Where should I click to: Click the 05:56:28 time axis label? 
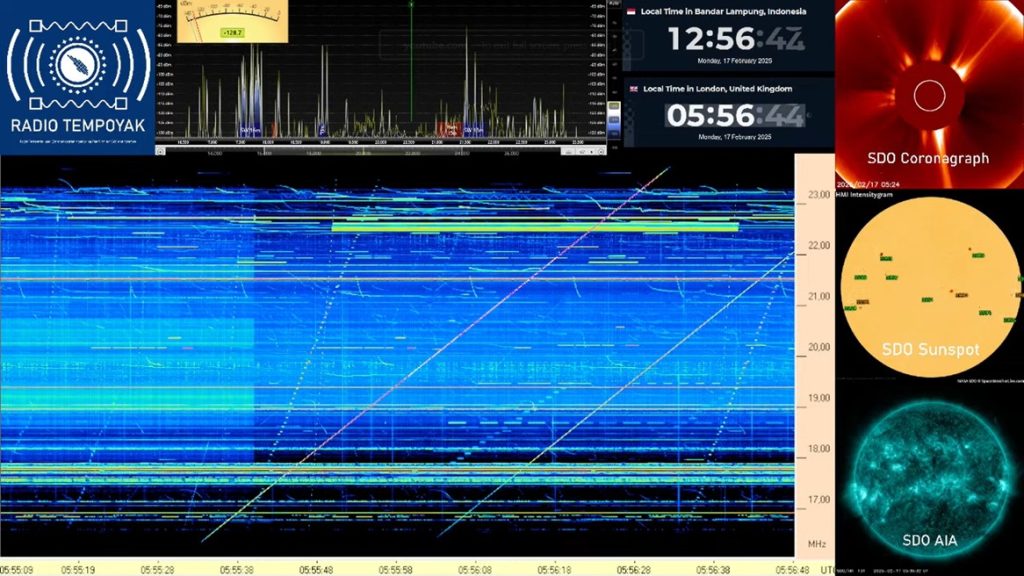[633, 570]
